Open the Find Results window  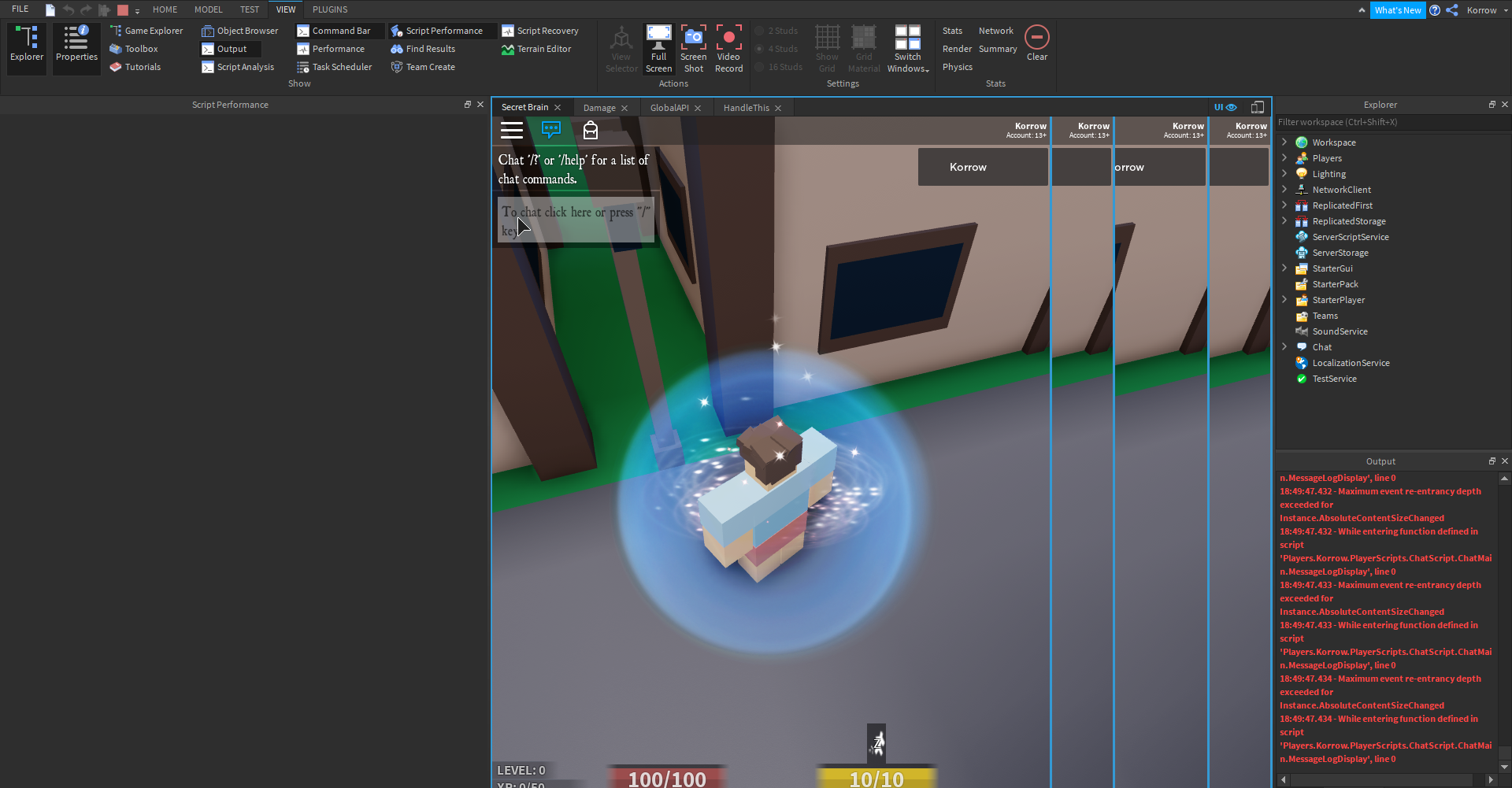(423, 49)
